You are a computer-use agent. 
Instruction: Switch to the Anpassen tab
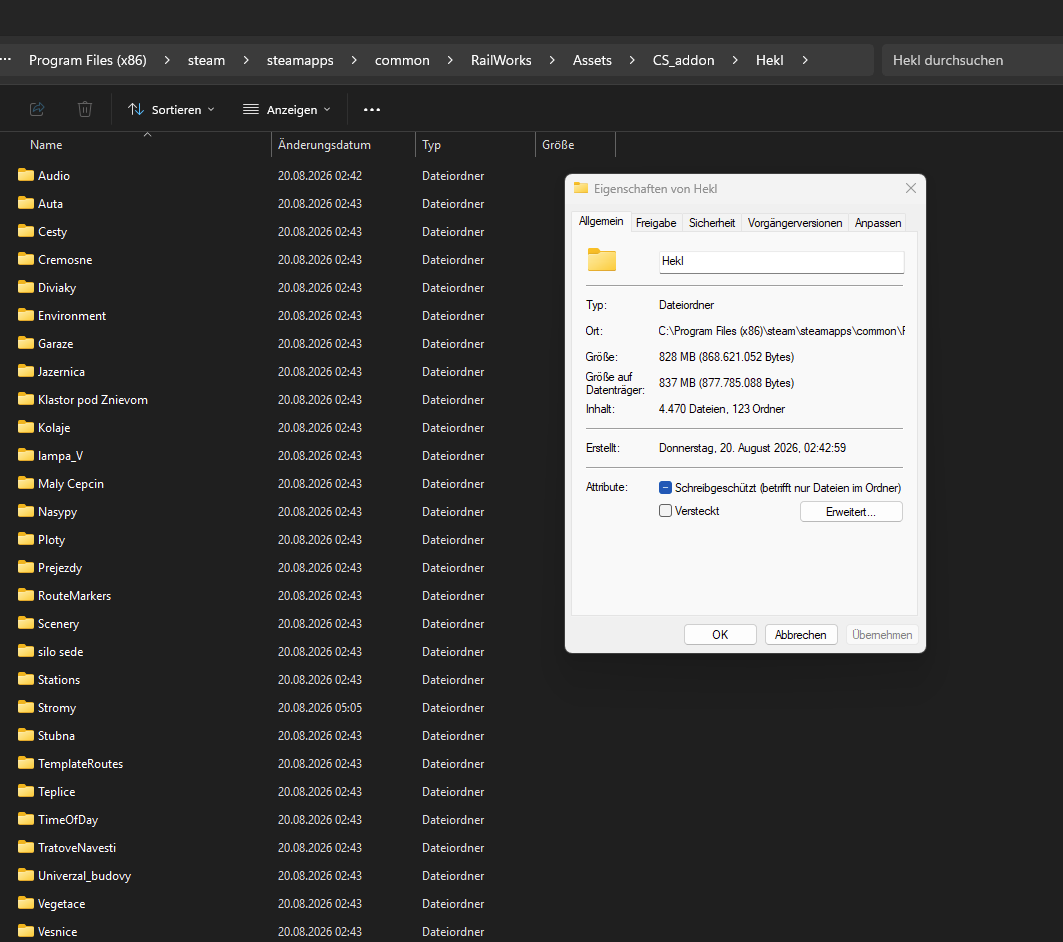[878, 223]
